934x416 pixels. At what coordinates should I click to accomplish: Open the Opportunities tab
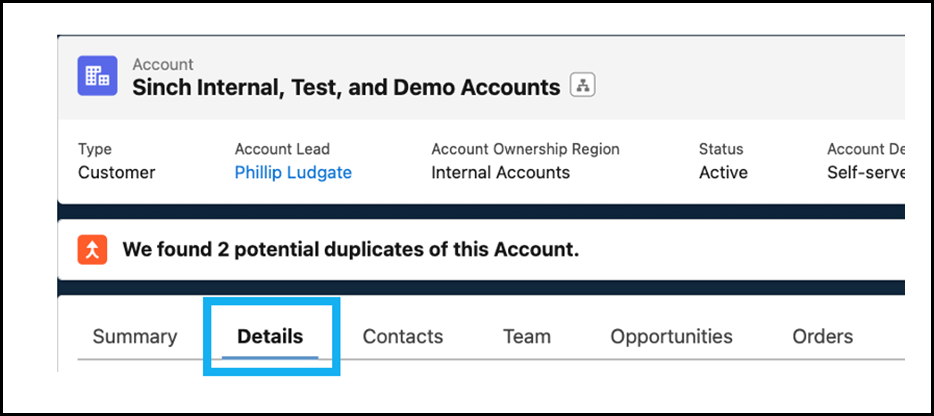click(x=671, y=336)
